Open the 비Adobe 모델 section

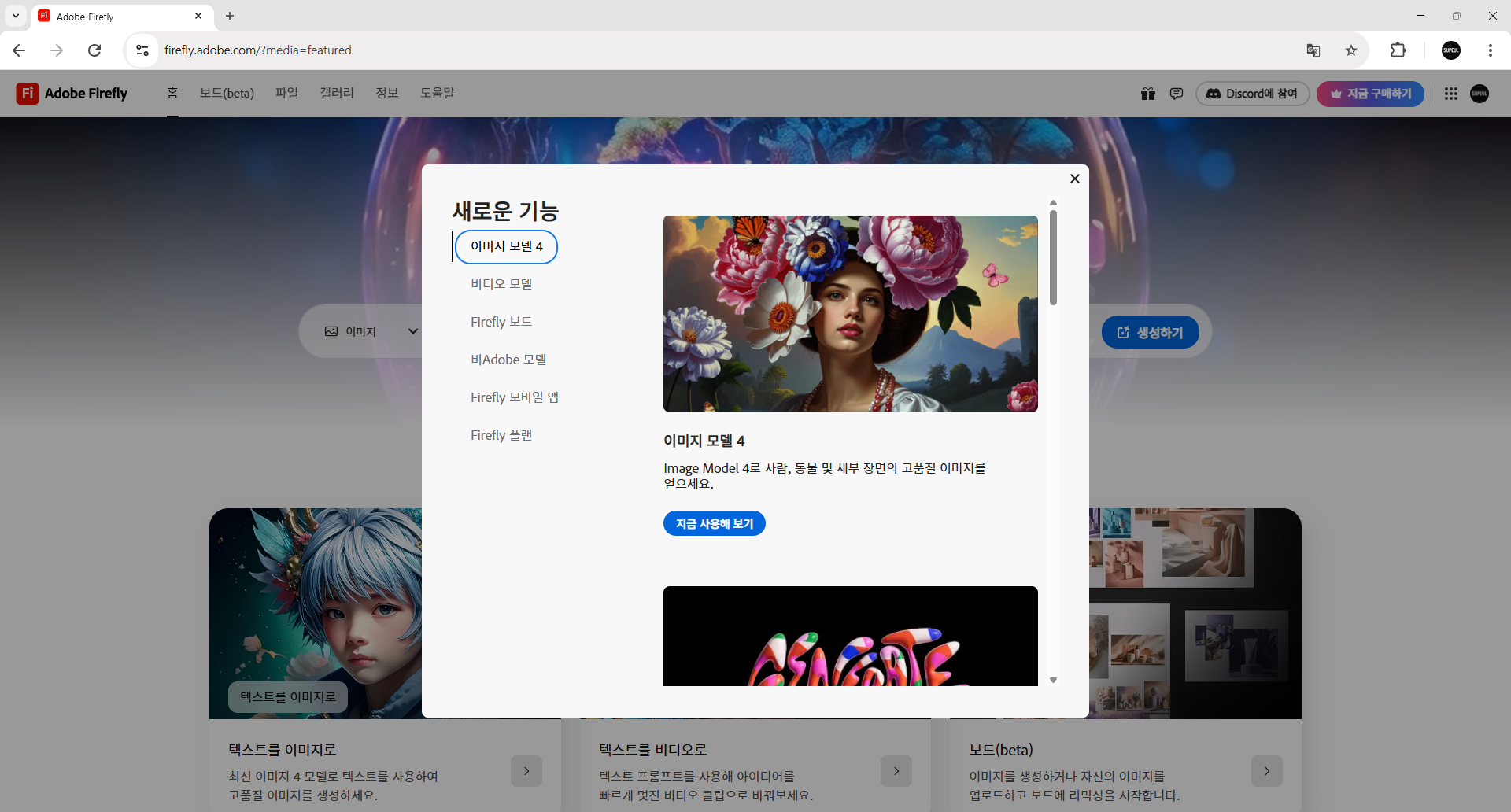pos(508,360)
